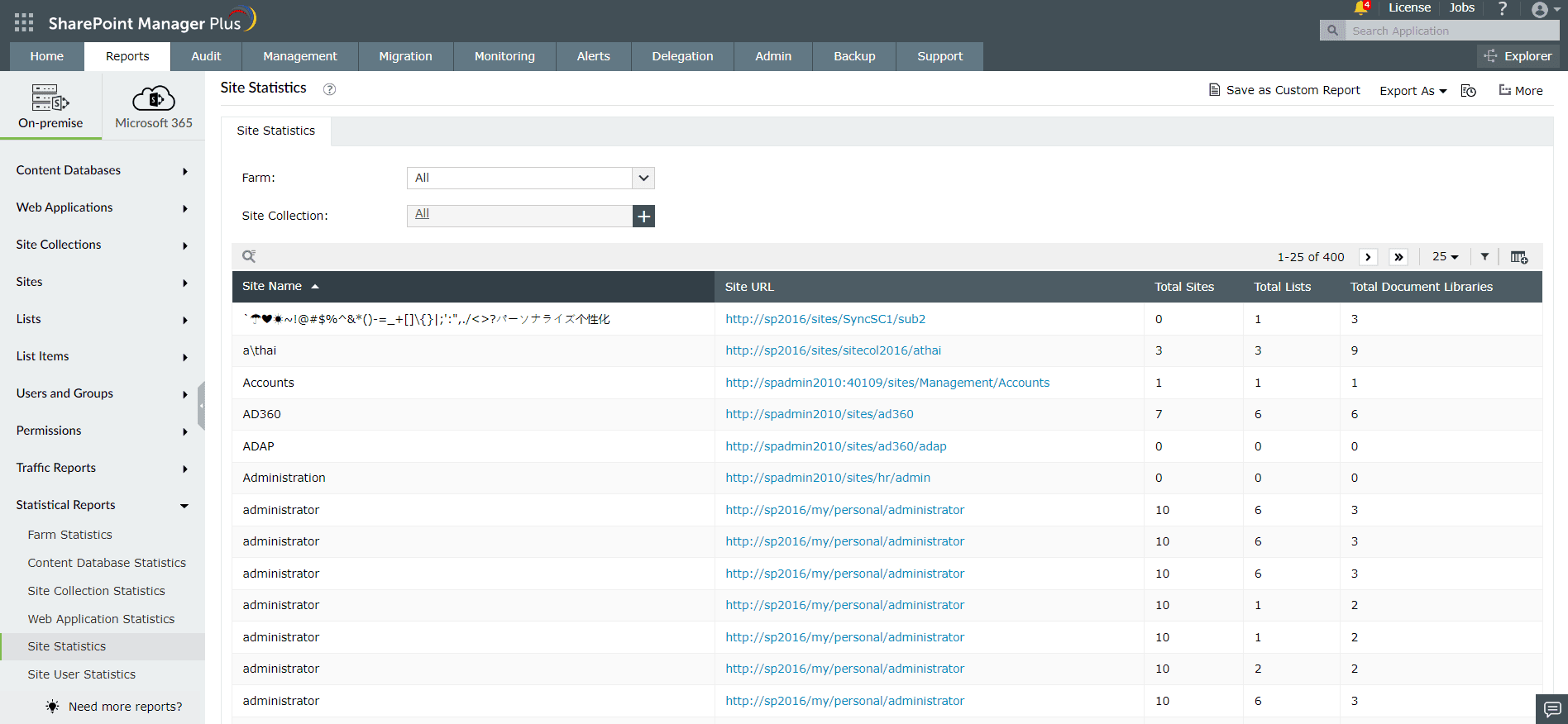Screen dimensions: 1568x724
Task: Open the More options menu
Action: click(x=1521, y=91)
